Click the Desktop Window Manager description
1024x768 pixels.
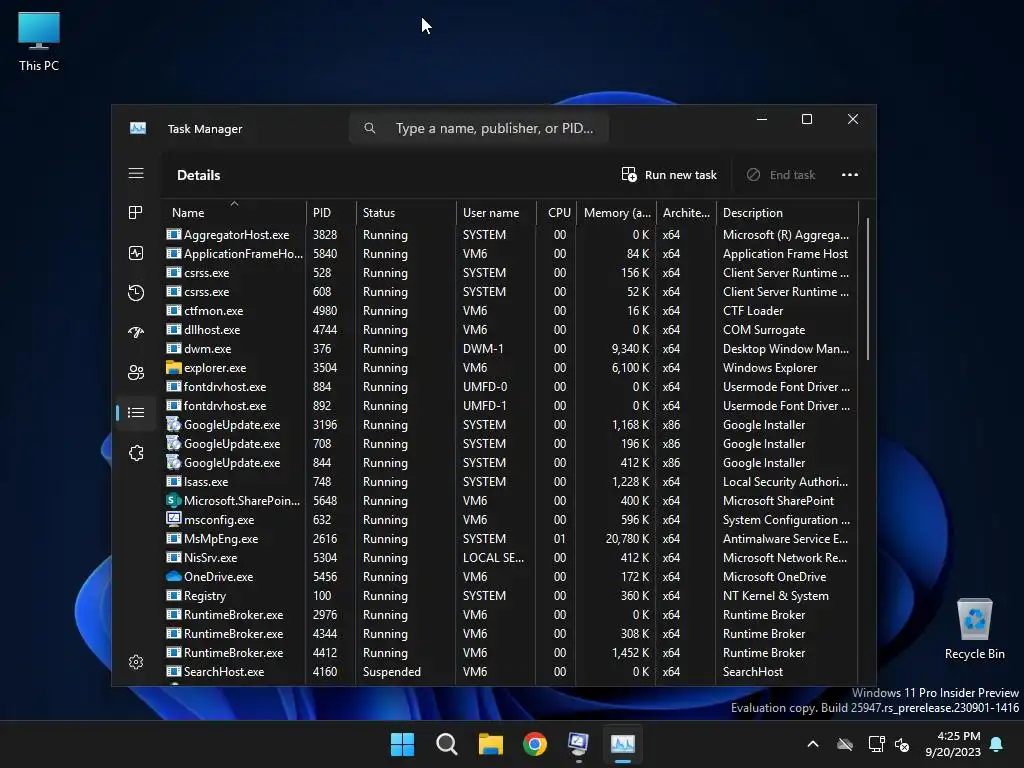pos(786,349)
